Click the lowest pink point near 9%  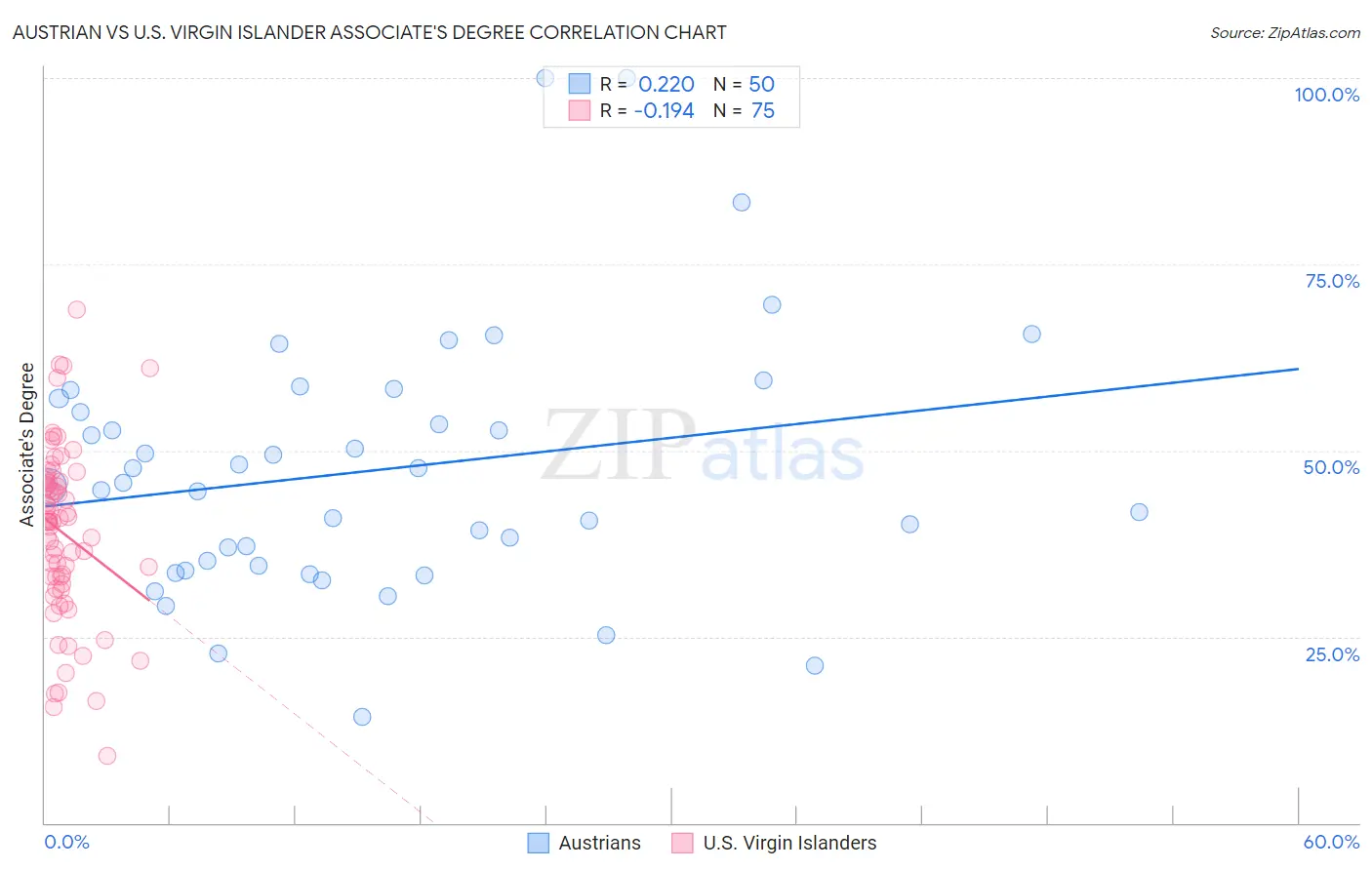[x=107, y=756]
